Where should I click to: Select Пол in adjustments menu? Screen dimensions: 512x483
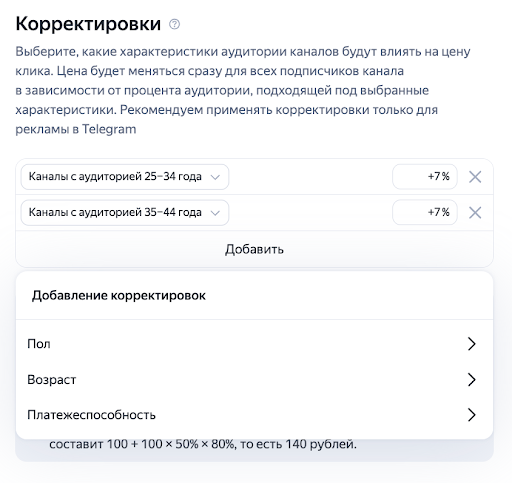coord(254,344)
